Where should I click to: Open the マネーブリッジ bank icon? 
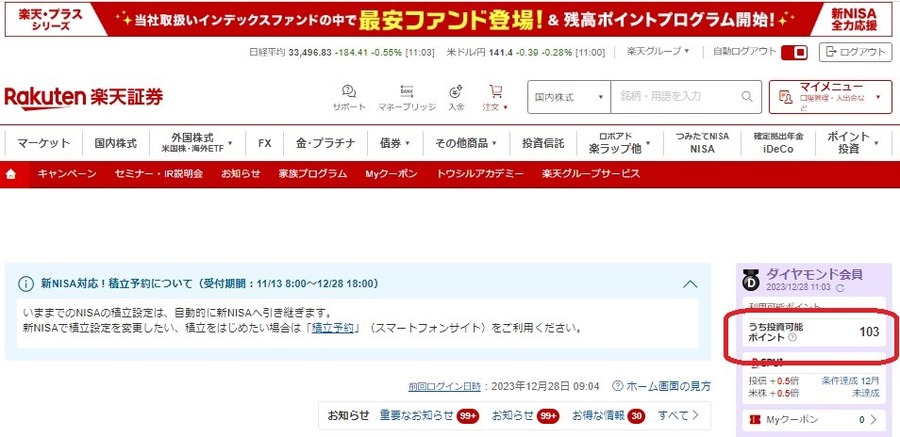(x=406, y=91)
